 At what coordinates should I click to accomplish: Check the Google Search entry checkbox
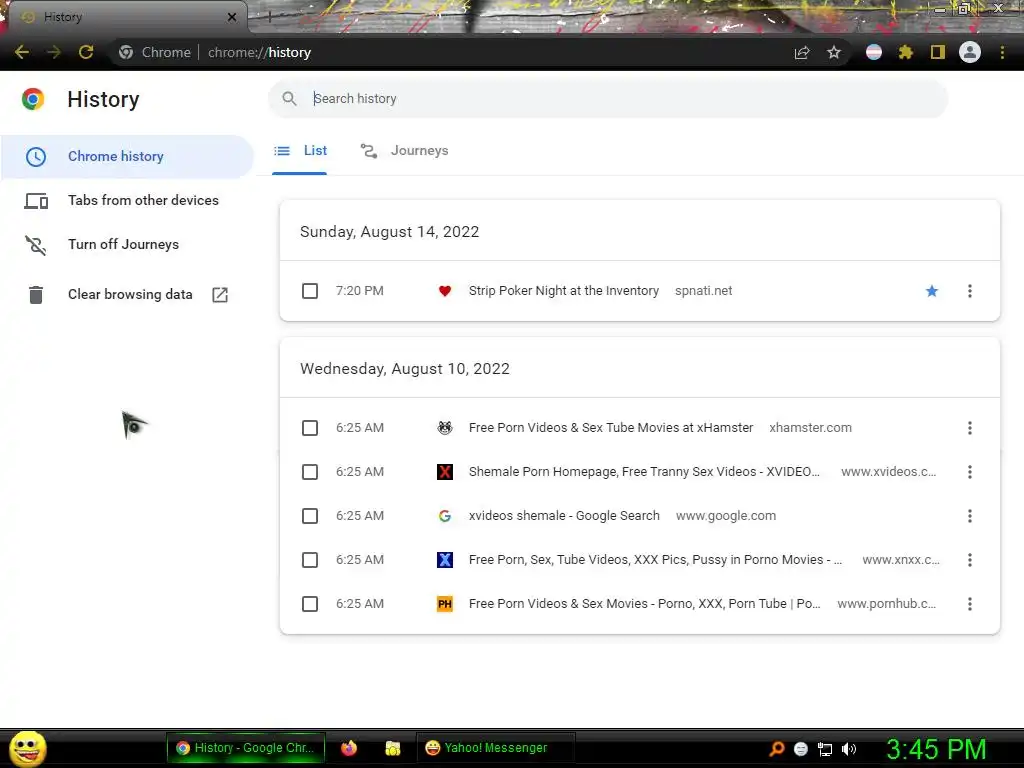[x=310, y=516]
